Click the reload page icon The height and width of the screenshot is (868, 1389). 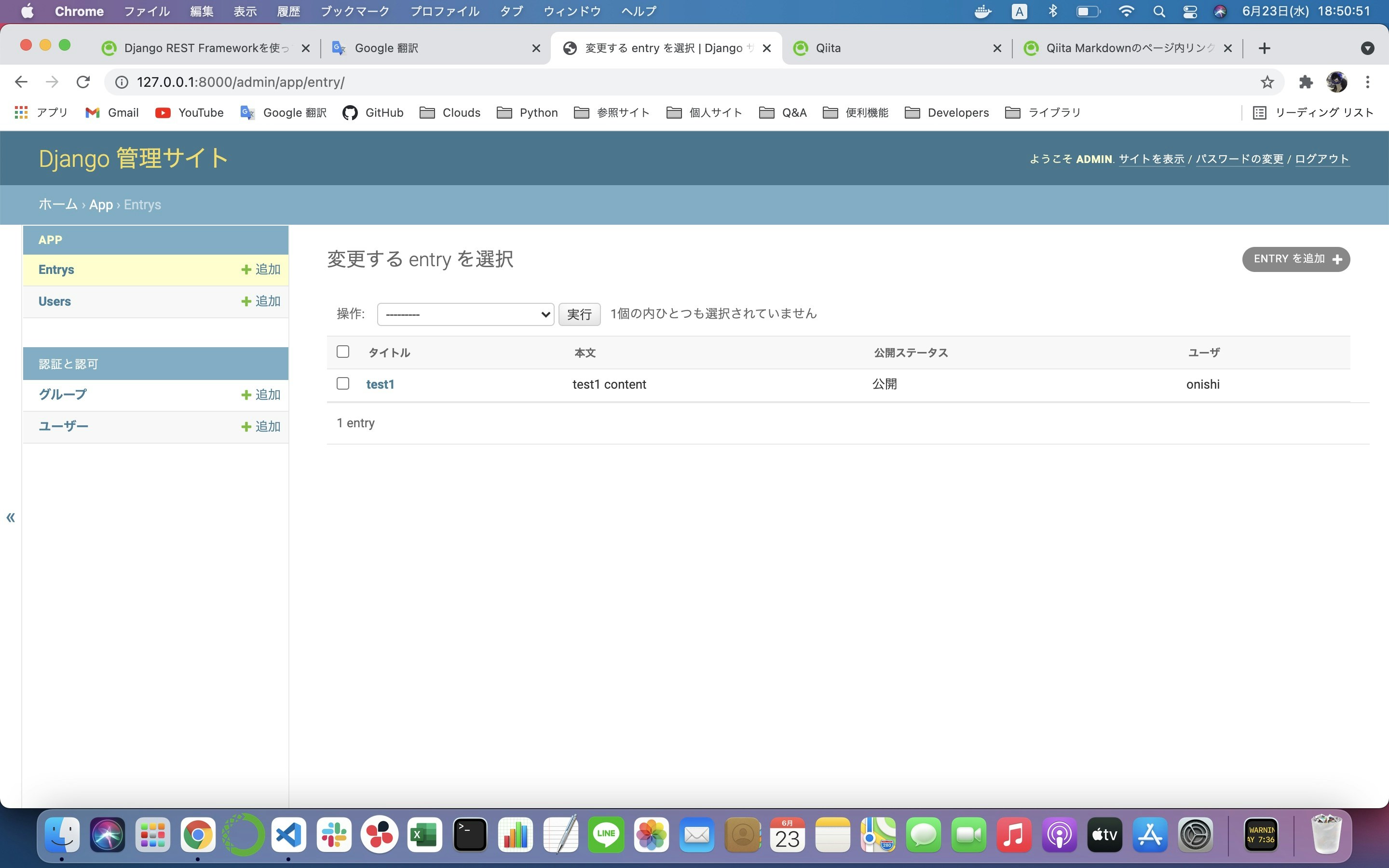[83, 82]
